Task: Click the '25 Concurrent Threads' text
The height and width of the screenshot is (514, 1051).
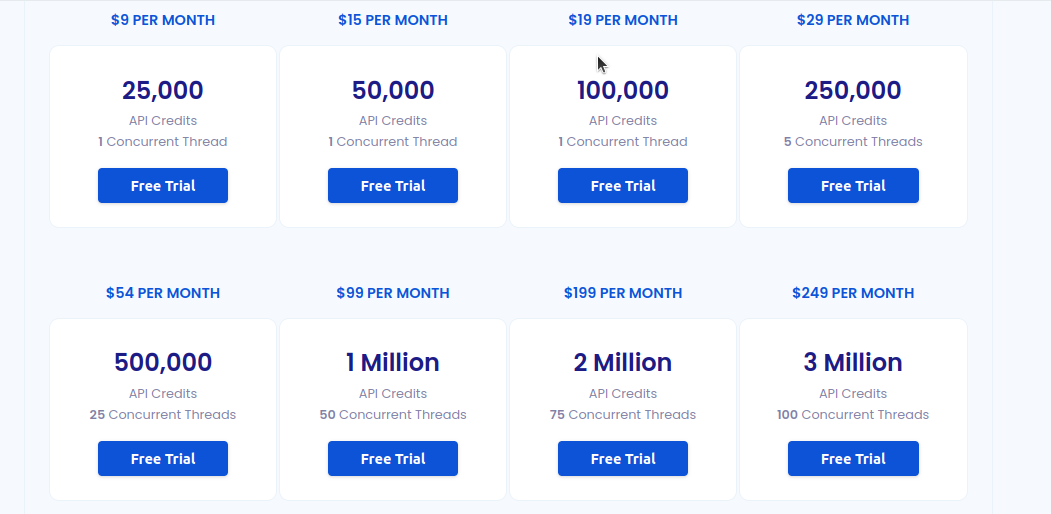Action: pos(163,415)
